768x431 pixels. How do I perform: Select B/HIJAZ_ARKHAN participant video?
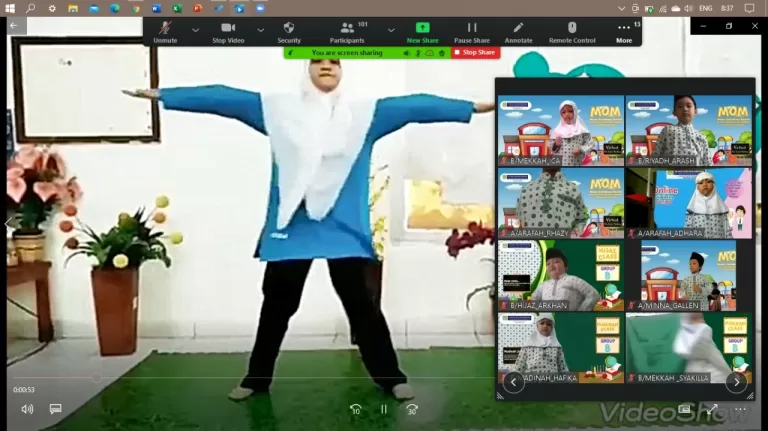click(561, 275)
